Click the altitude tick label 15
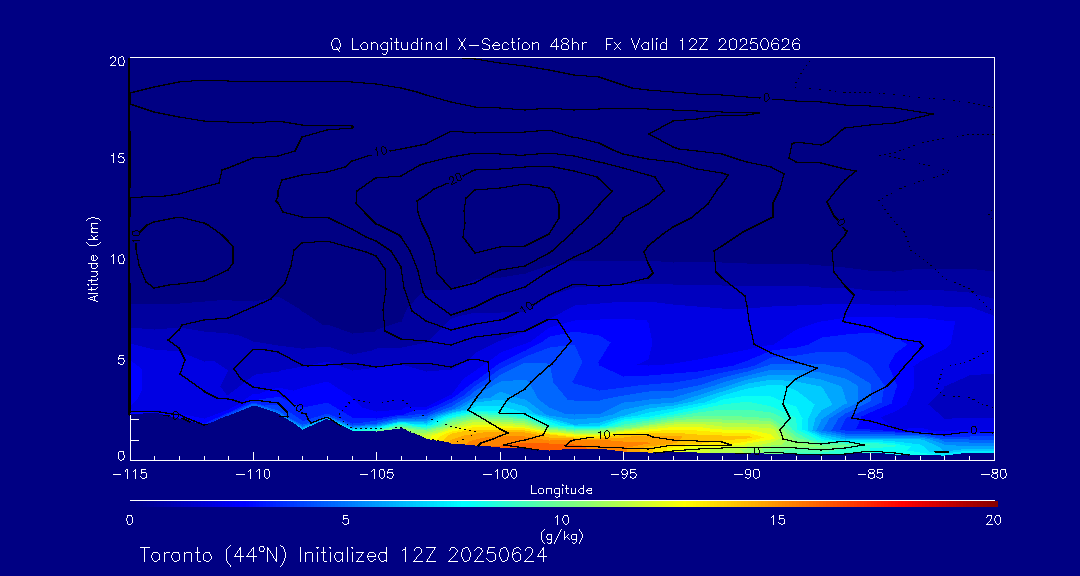Viewport: 1080px width, 576px height. pos(116,158)
